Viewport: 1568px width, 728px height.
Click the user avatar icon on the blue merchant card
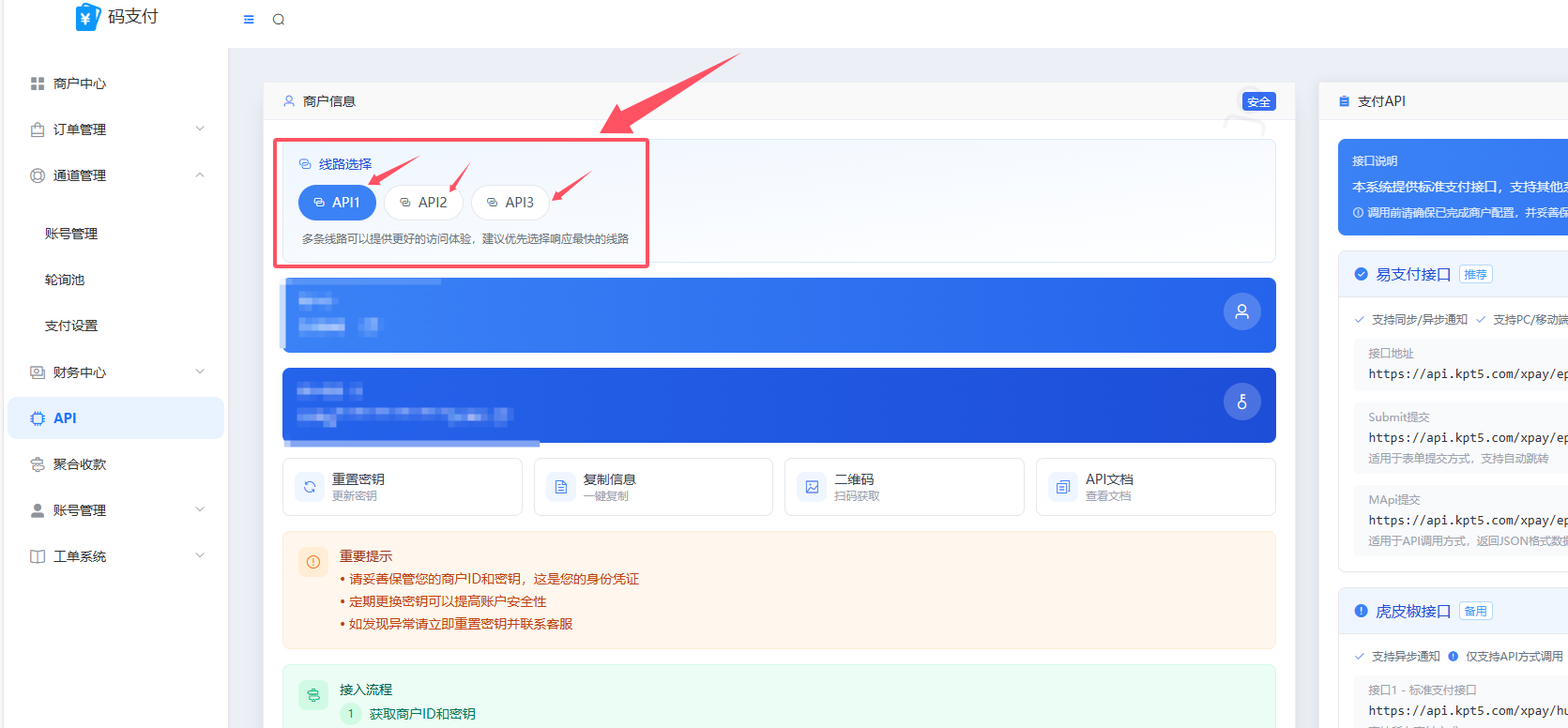(1241, 311)
